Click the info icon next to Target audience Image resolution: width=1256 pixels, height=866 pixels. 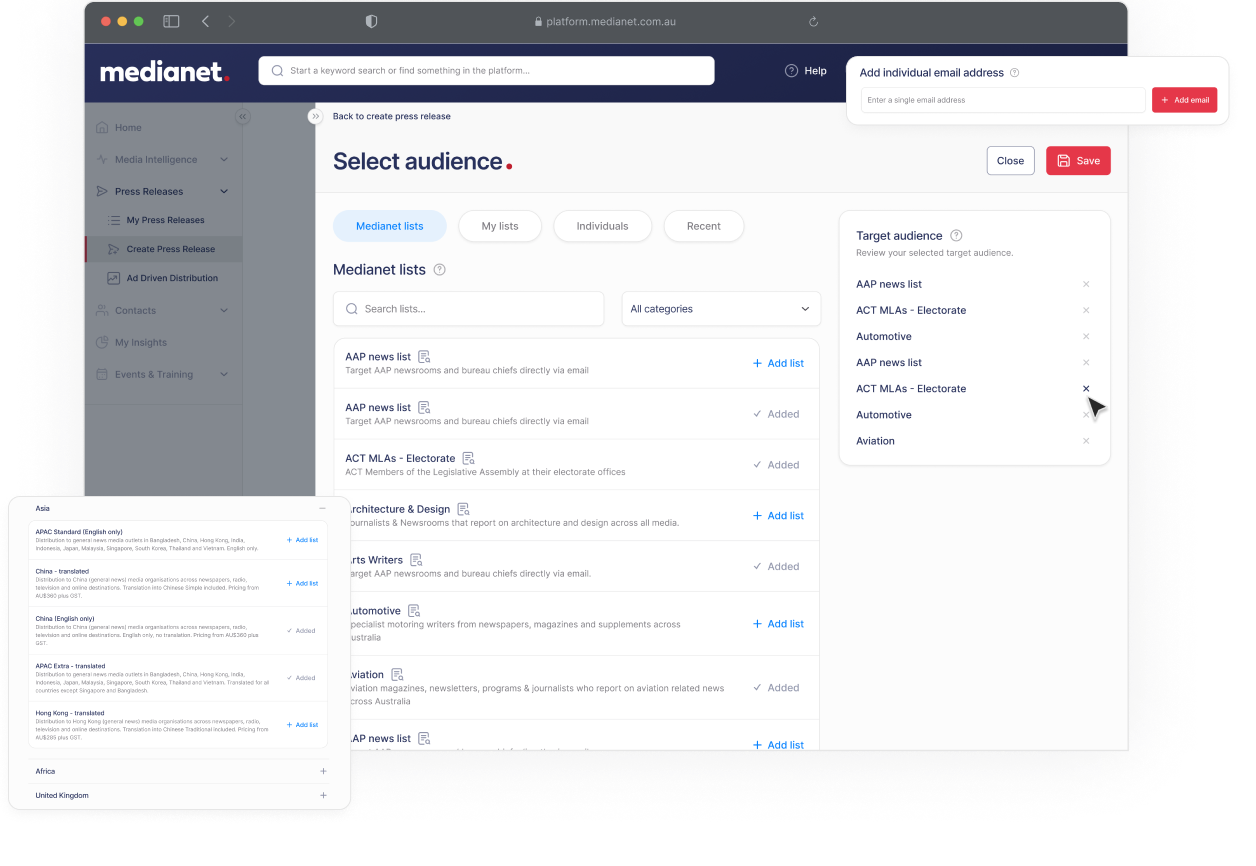pyautogui.click(x=956, y=236)
